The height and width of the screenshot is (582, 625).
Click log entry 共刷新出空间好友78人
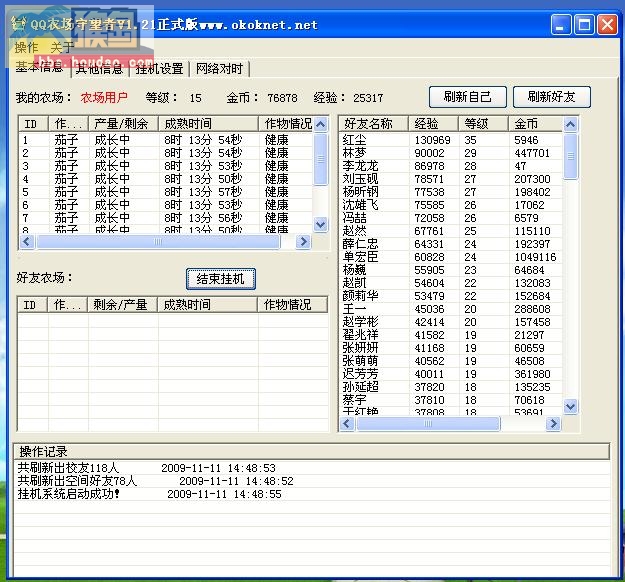click(312, 481)
